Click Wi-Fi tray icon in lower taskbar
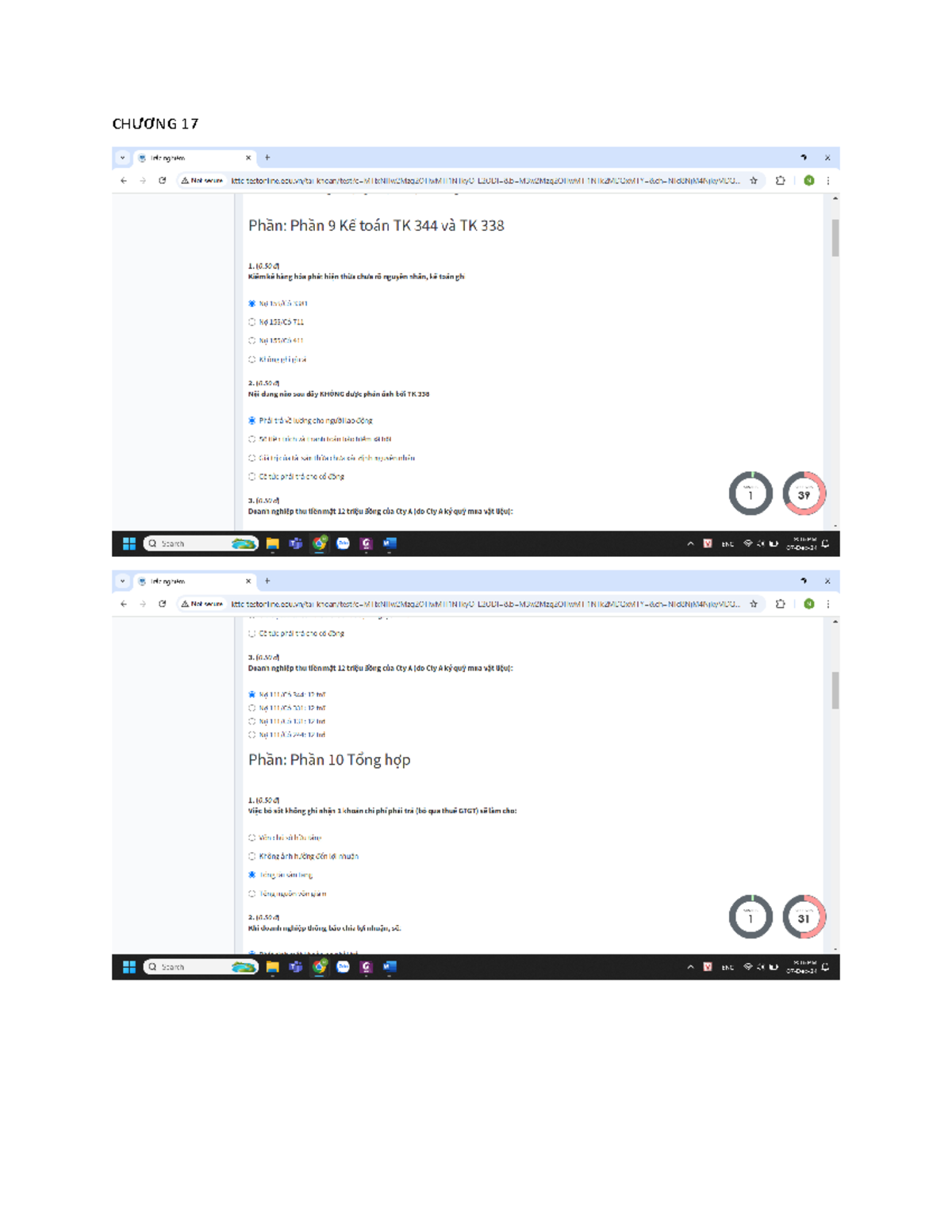 [747, 966]
